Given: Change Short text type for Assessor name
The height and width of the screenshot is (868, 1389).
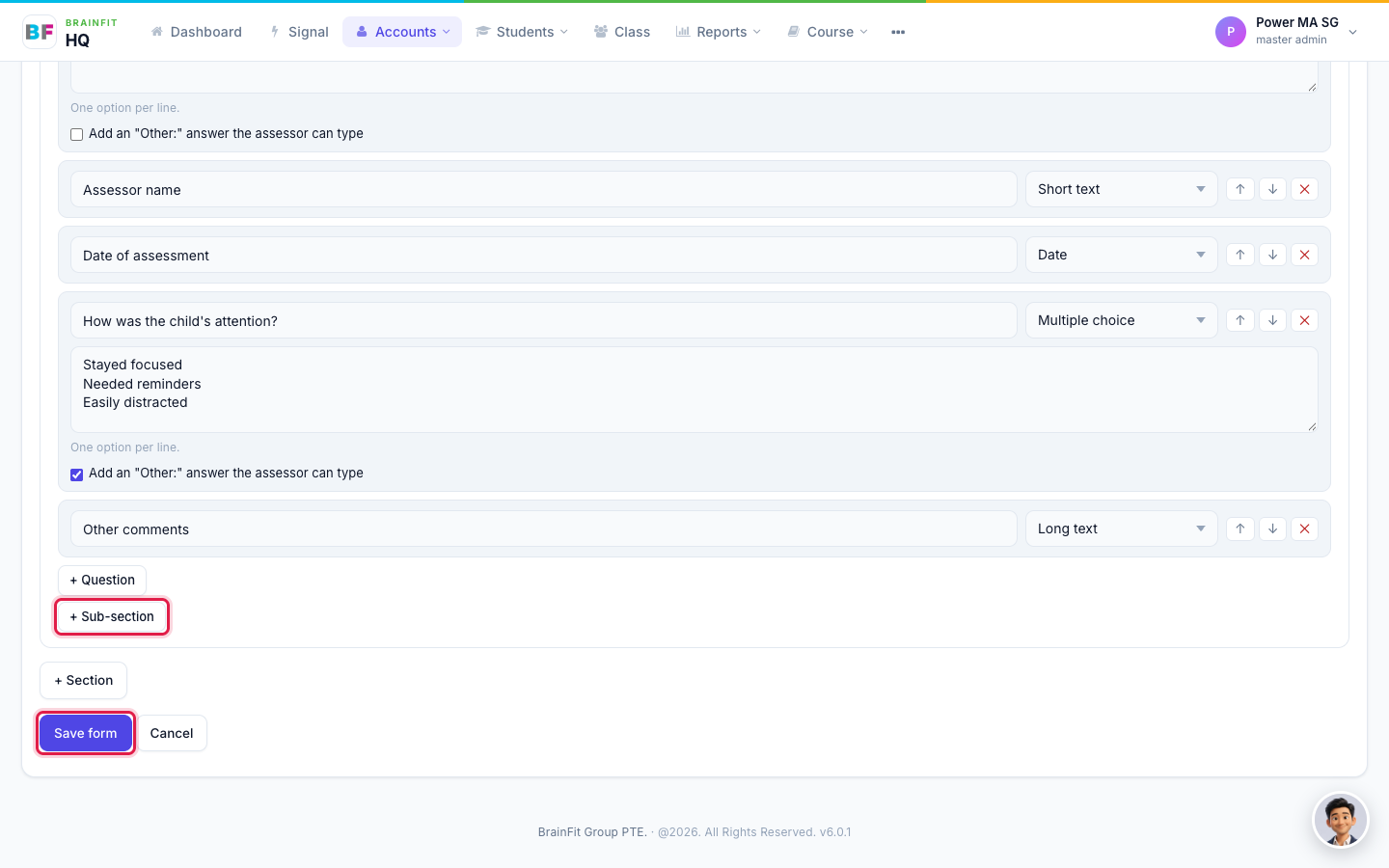Looking at the screenshot, I should coord(1121,189).
